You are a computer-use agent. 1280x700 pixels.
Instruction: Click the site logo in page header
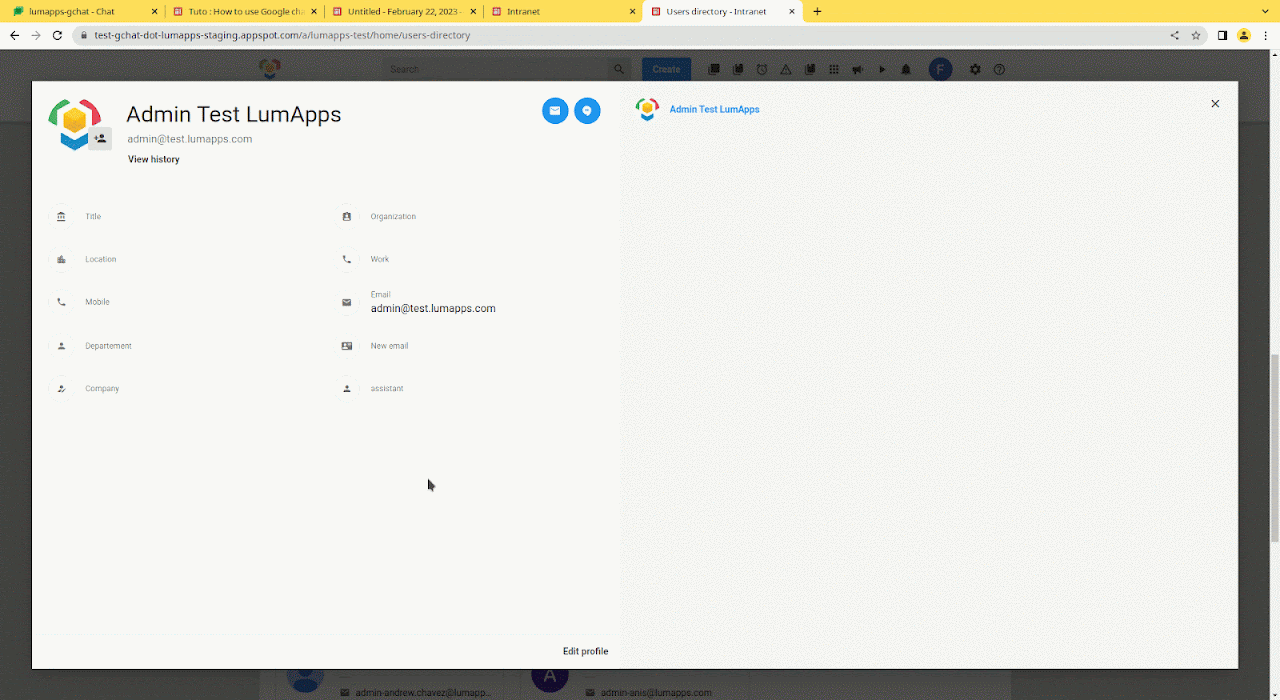click(269, 69)
